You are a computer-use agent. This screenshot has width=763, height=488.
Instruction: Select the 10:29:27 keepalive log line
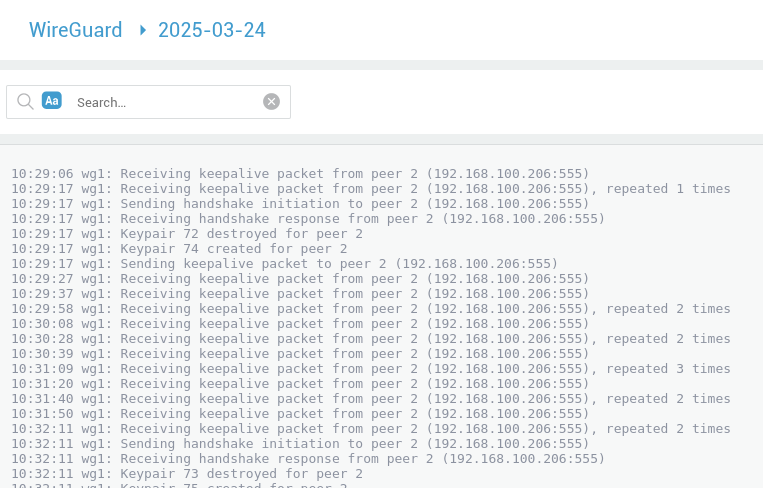coord(300,279)
